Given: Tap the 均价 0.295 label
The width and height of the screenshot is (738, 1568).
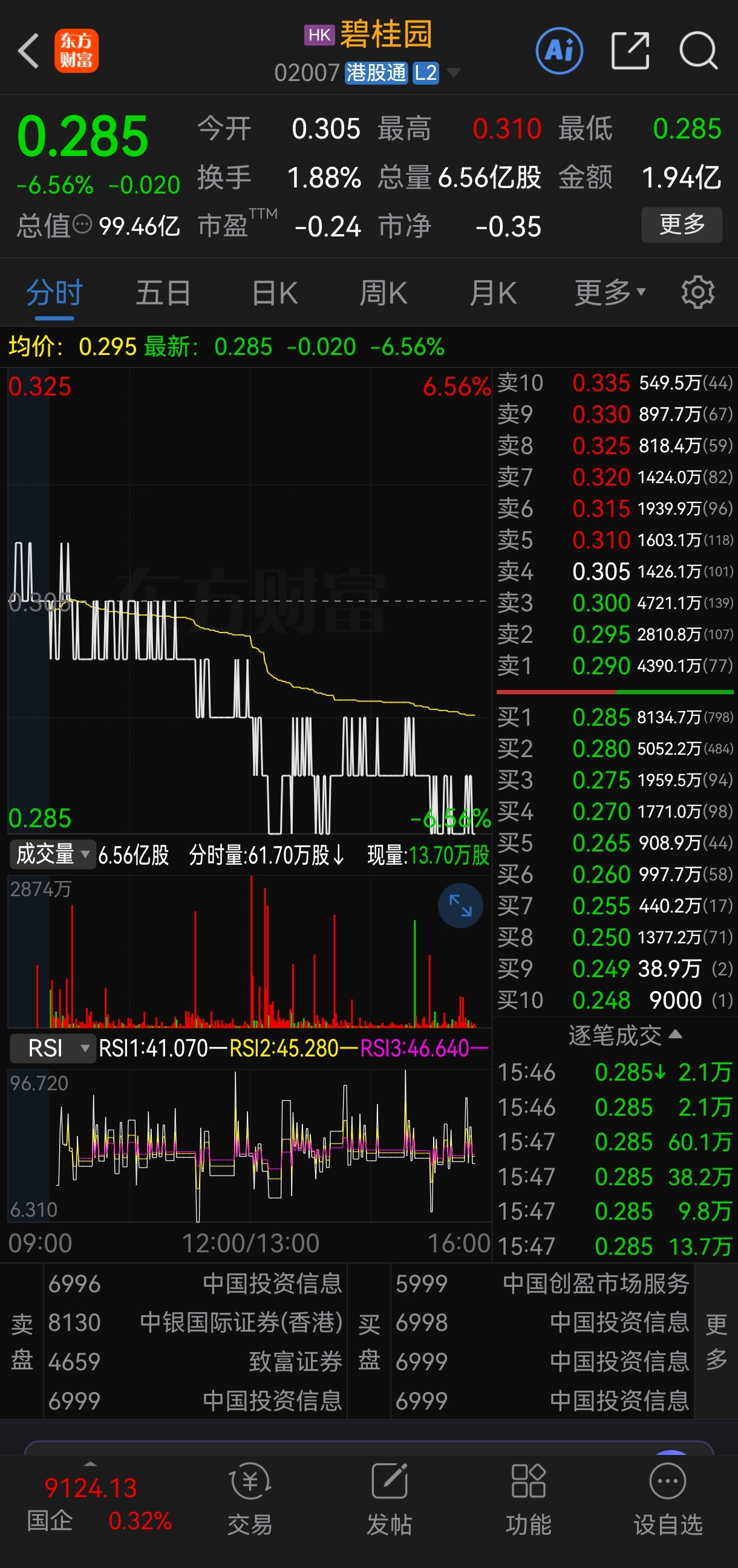Looking at the screenshot, I should coord(73,347).
